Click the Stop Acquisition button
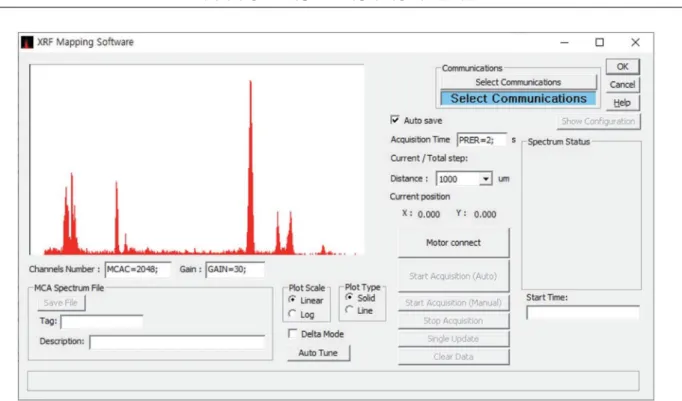Image resolution: width=682 pixels, height=401 pixels. [453, 321]
